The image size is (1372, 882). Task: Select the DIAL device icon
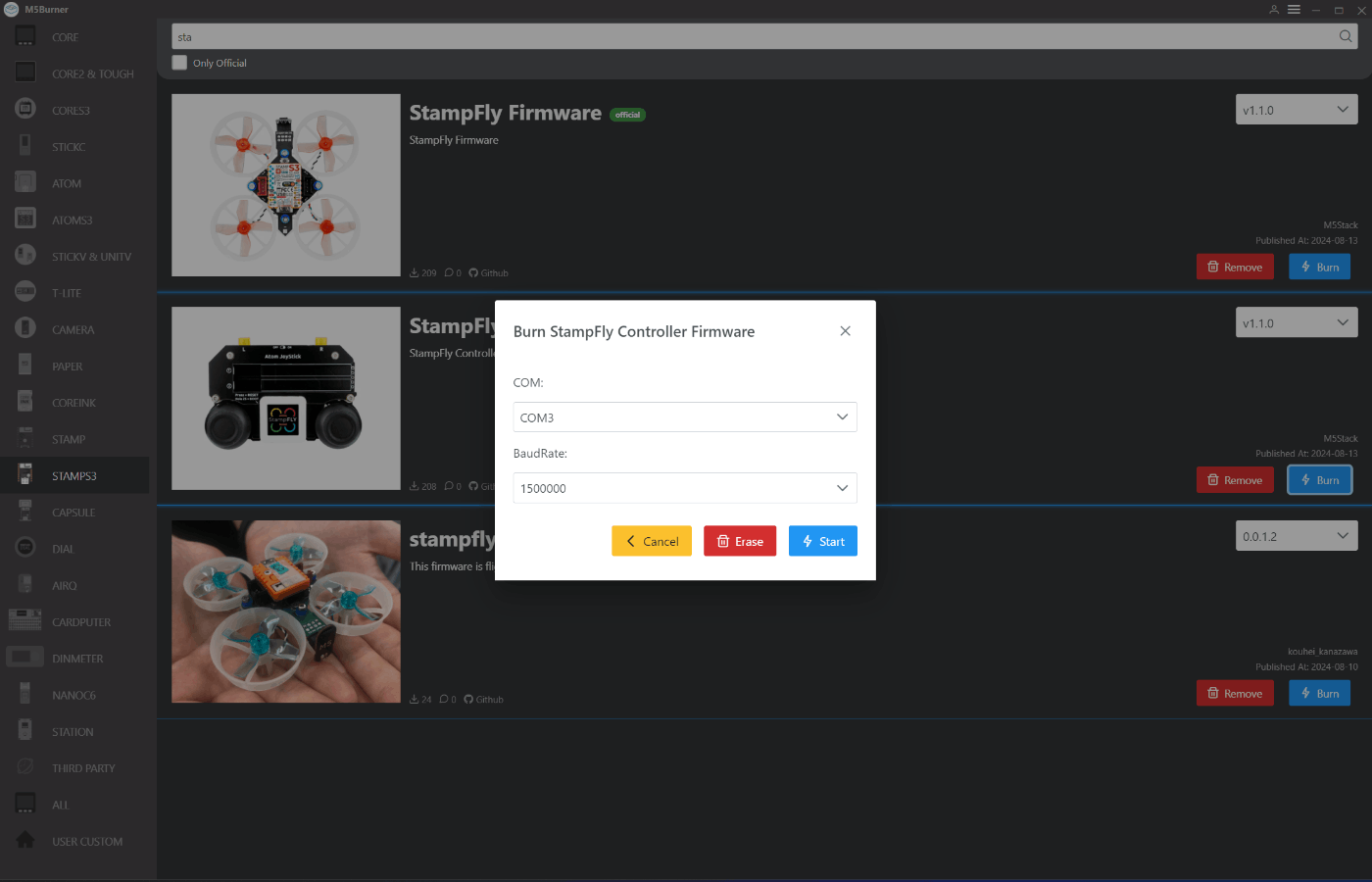point(25,548)
